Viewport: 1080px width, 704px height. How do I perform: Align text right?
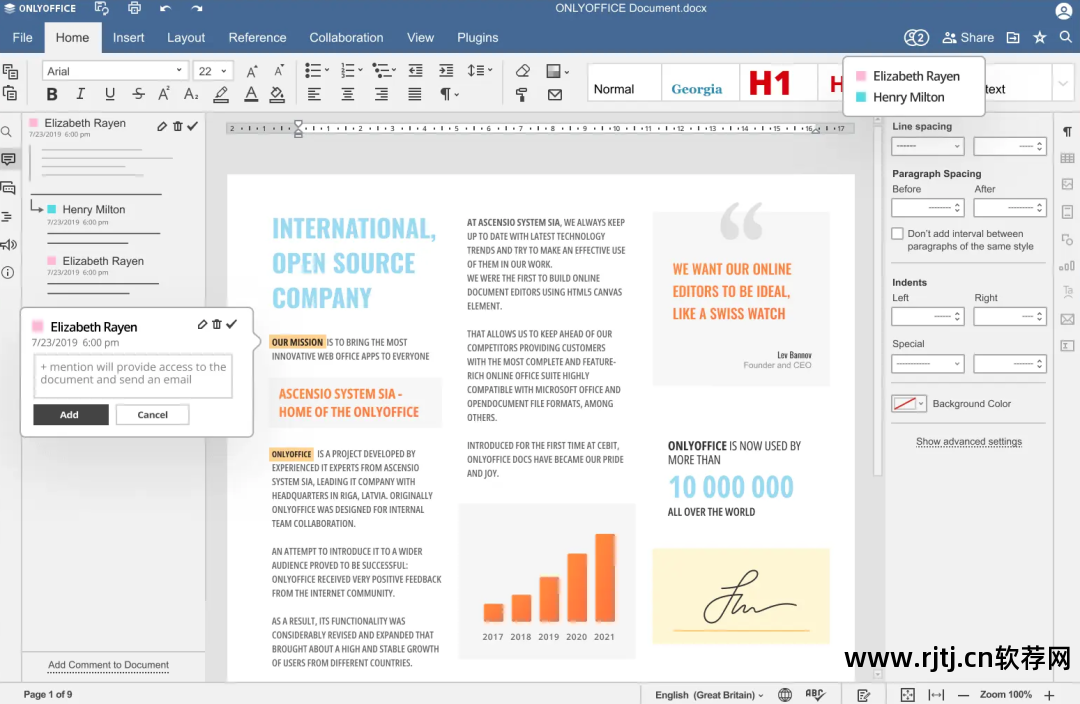click(x=381, y=94)
